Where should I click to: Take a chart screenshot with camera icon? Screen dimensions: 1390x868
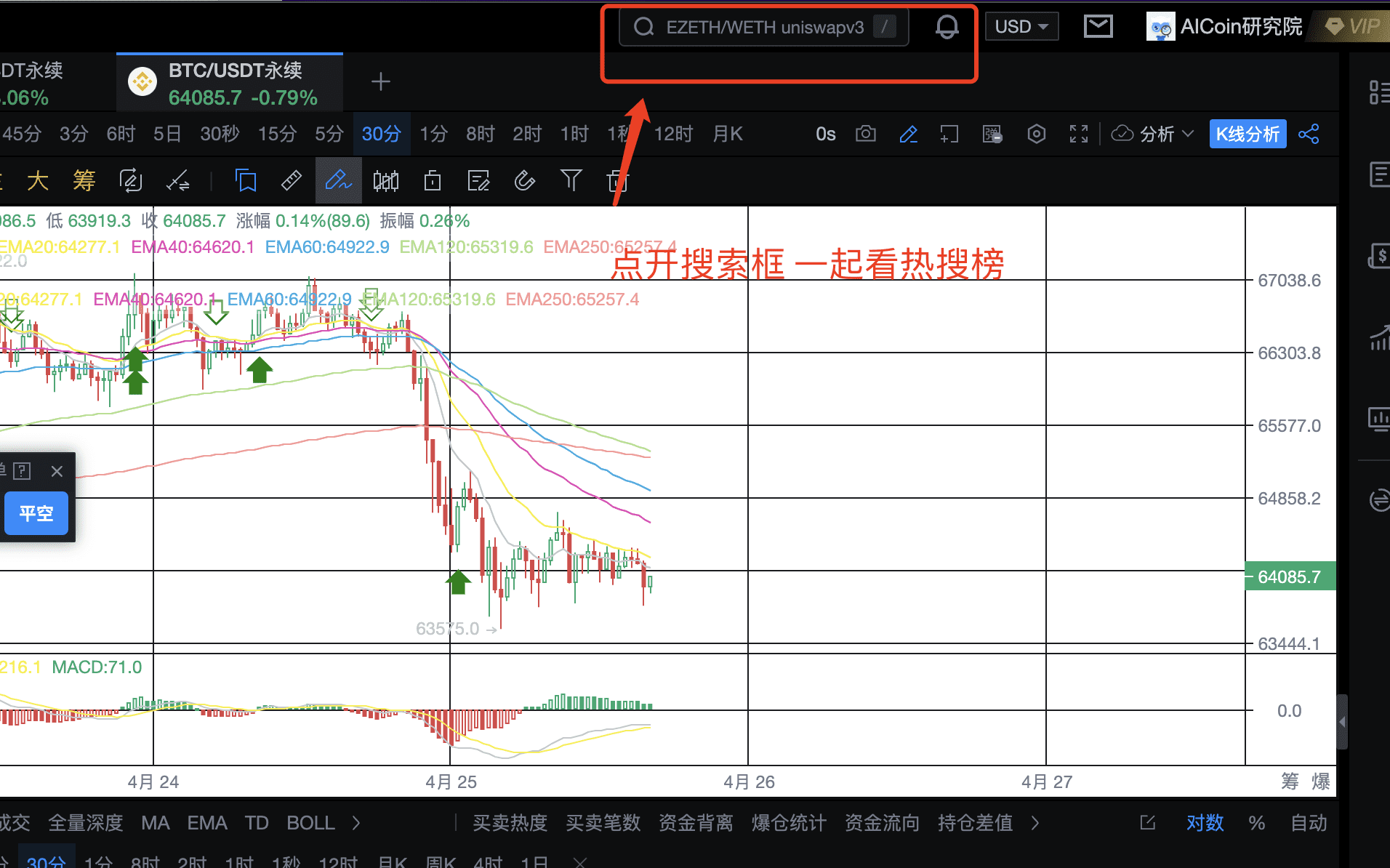(x=865, y=134)
